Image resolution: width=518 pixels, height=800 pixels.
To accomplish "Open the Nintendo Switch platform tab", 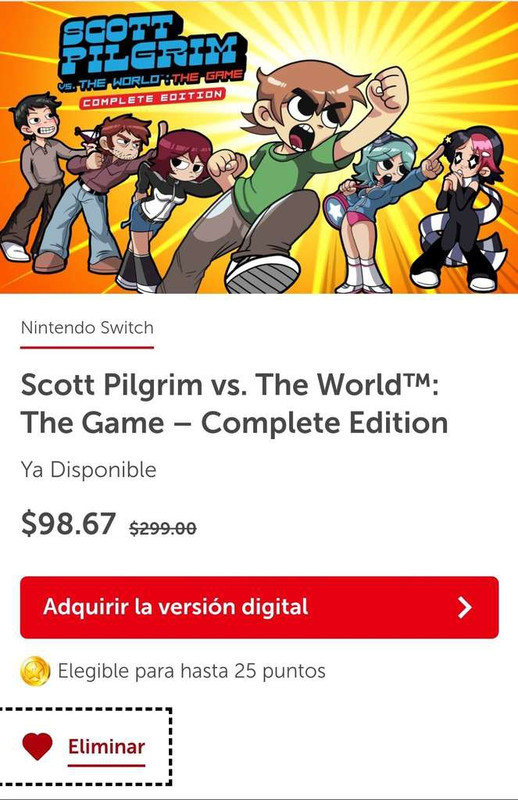I will point(87,328).
